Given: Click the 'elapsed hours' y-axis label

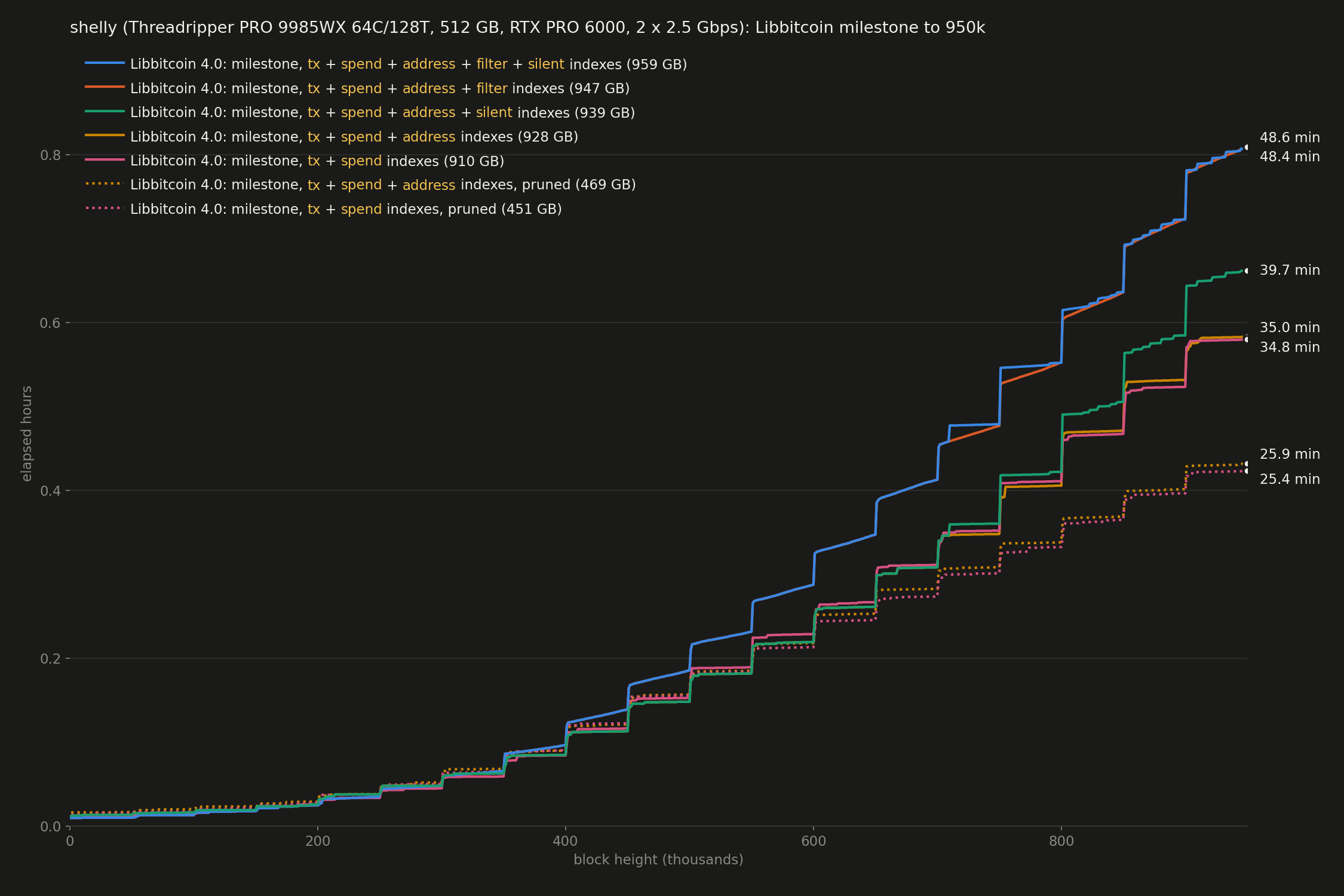Looking at the screenshot, I should tap(26, 434).
